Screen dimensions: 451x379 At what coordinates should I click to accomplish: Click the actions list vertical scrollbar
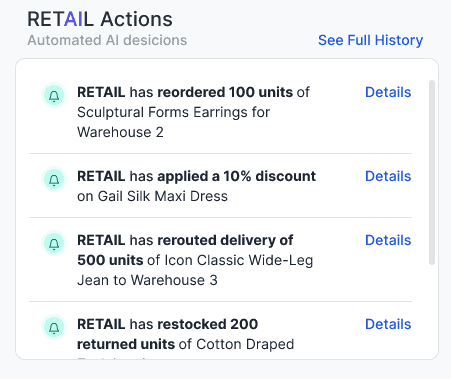[x=432, y=172]
